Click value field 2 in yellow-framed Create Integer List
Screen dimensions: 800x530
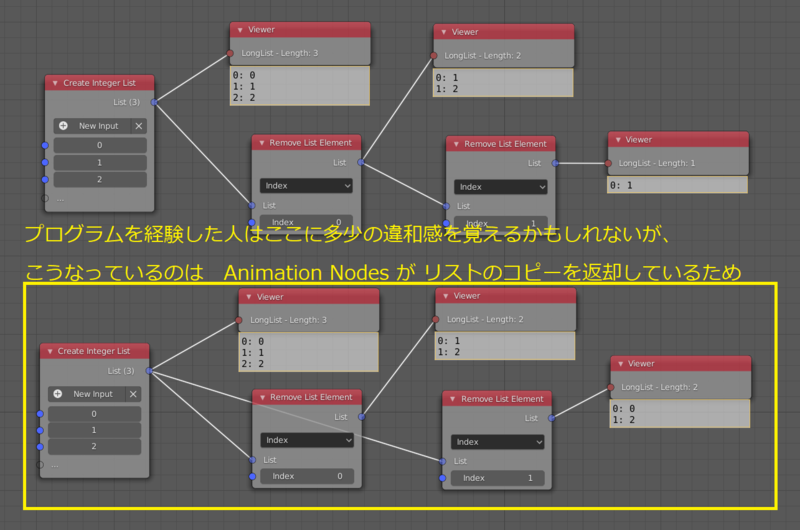click(94, 446)
